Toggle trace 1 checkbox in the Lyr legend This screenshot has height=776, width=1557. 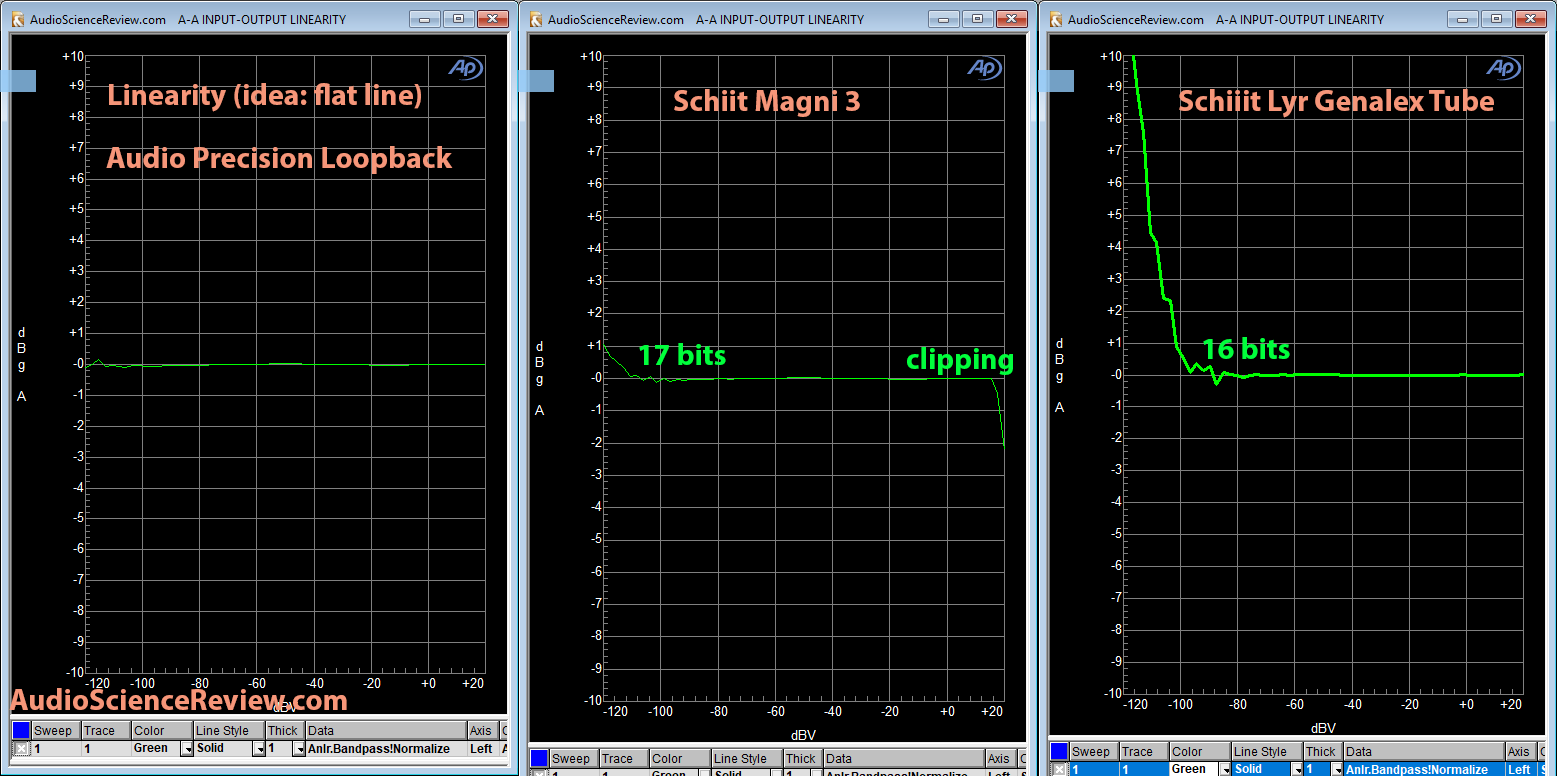coord(1059,769)
